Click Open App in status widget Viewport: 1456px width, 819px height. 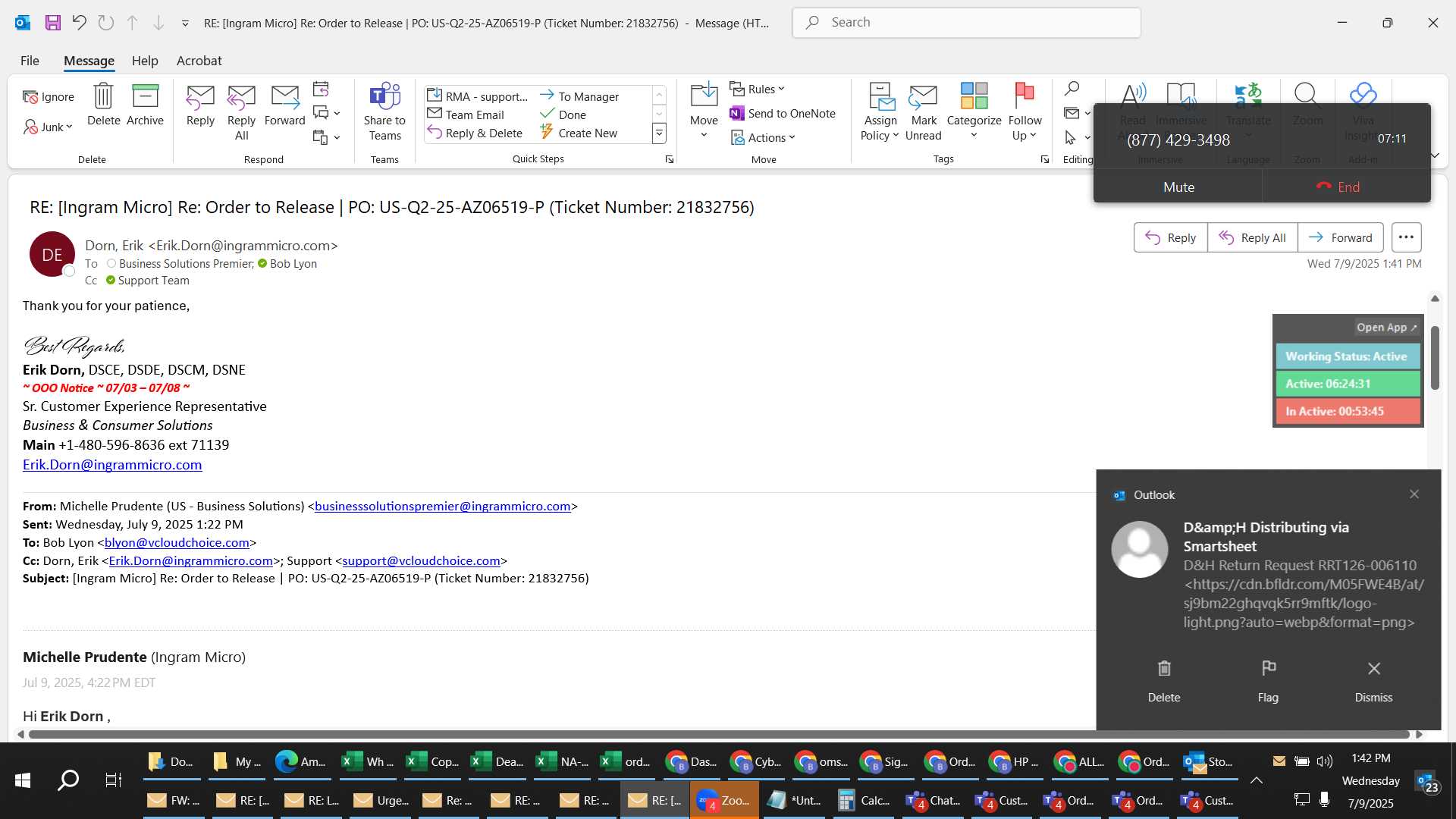tap(1386, 328)
